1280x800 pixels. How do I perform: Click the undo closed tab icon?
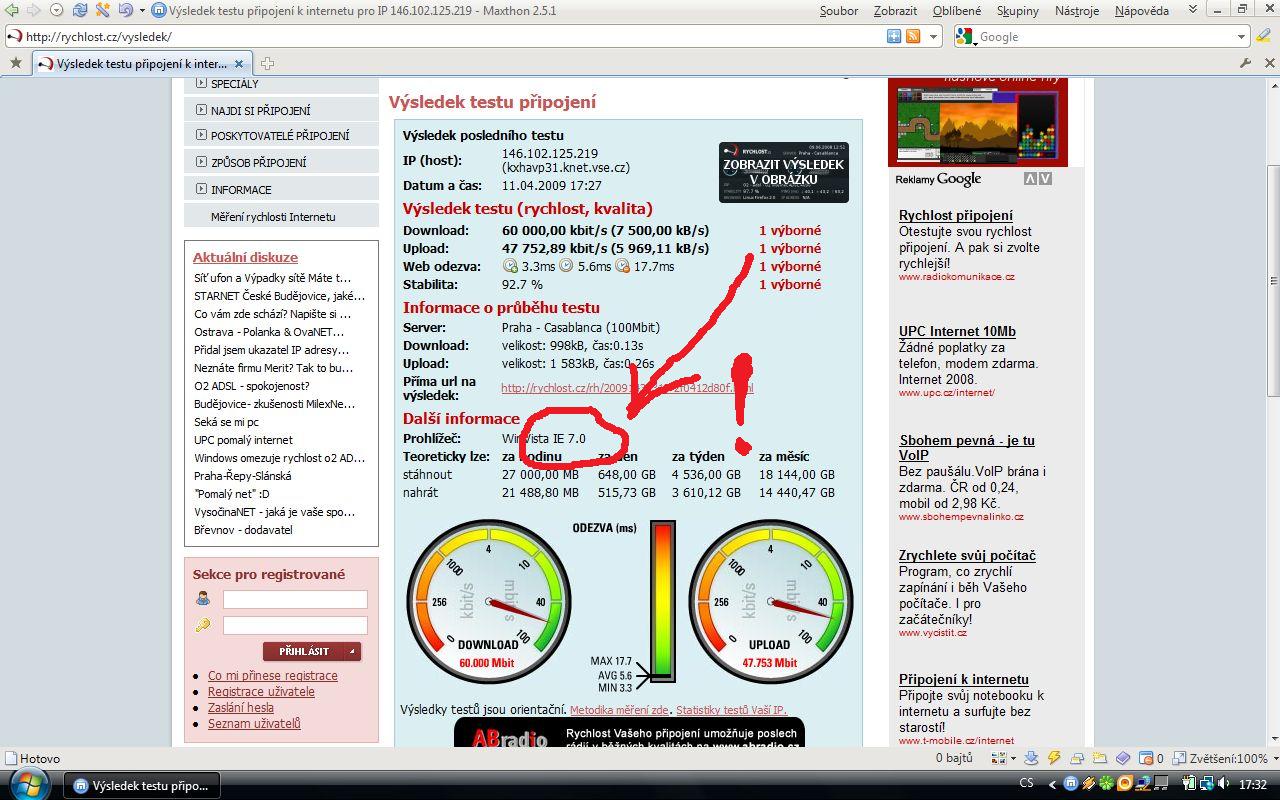pyautogui.click(x=125, y=11)
